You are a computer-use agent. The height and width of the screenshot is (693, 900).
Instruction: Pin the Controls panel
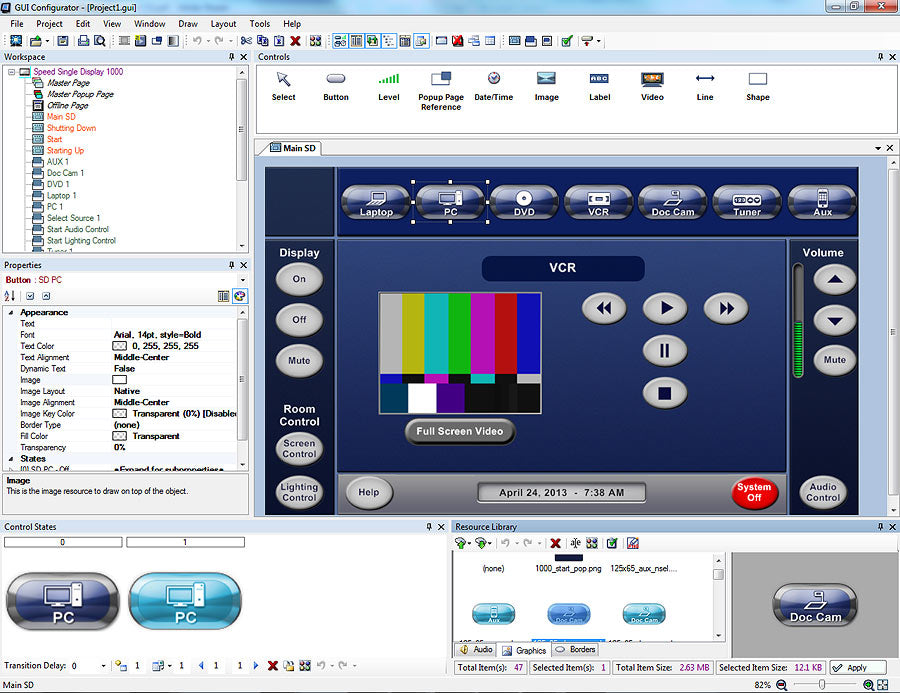click(880, 57)
